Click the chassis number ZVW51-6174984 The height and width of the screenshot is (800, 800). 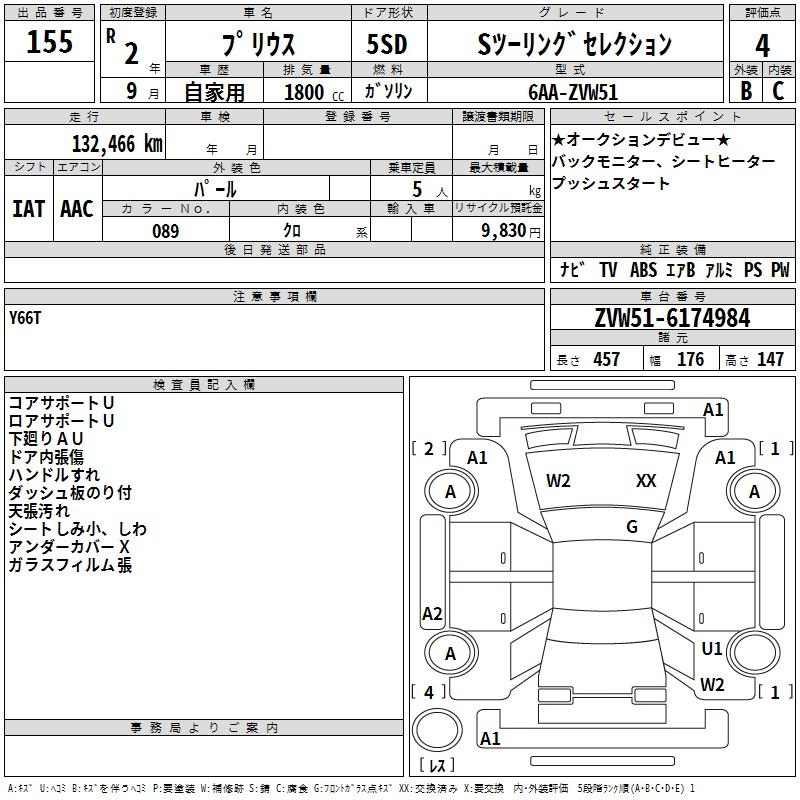coord(672,319)
